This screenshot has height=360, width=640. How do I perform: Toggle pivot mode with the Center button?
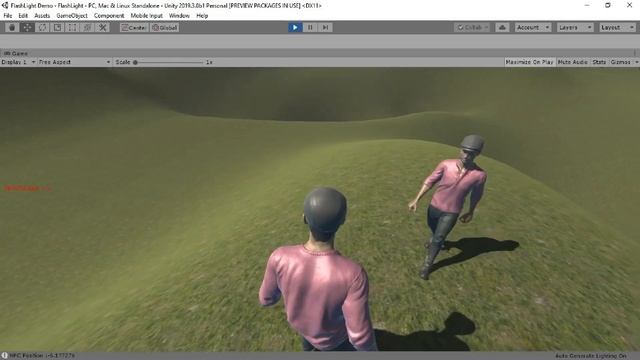[x=134, y=27]
